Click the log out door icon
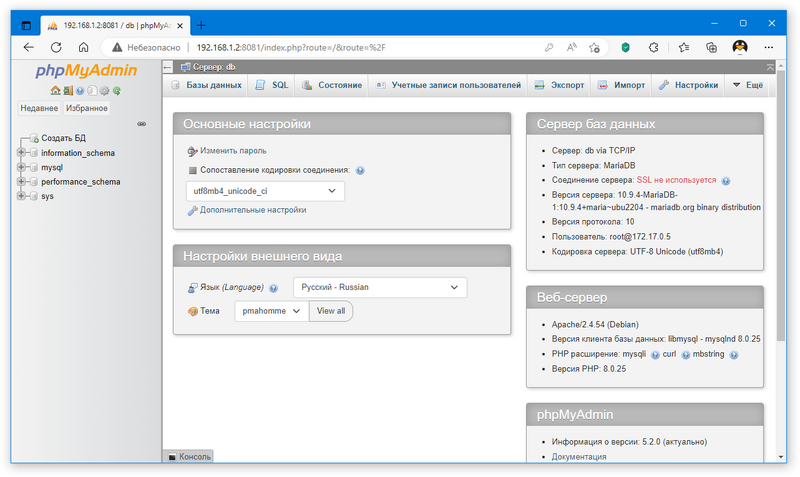The height and width of the screenshot is (477, 800). click(68, 91)
